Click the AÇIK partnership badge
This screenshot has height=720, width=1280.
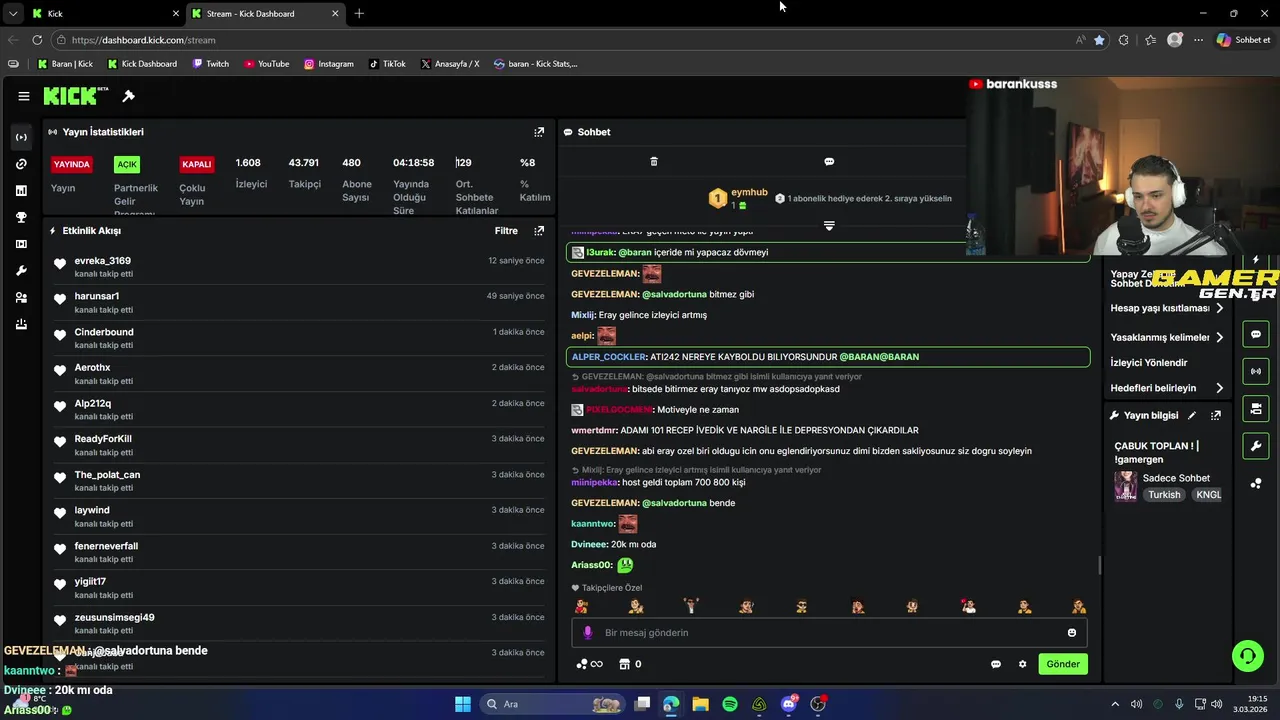(x=127, y=164)
